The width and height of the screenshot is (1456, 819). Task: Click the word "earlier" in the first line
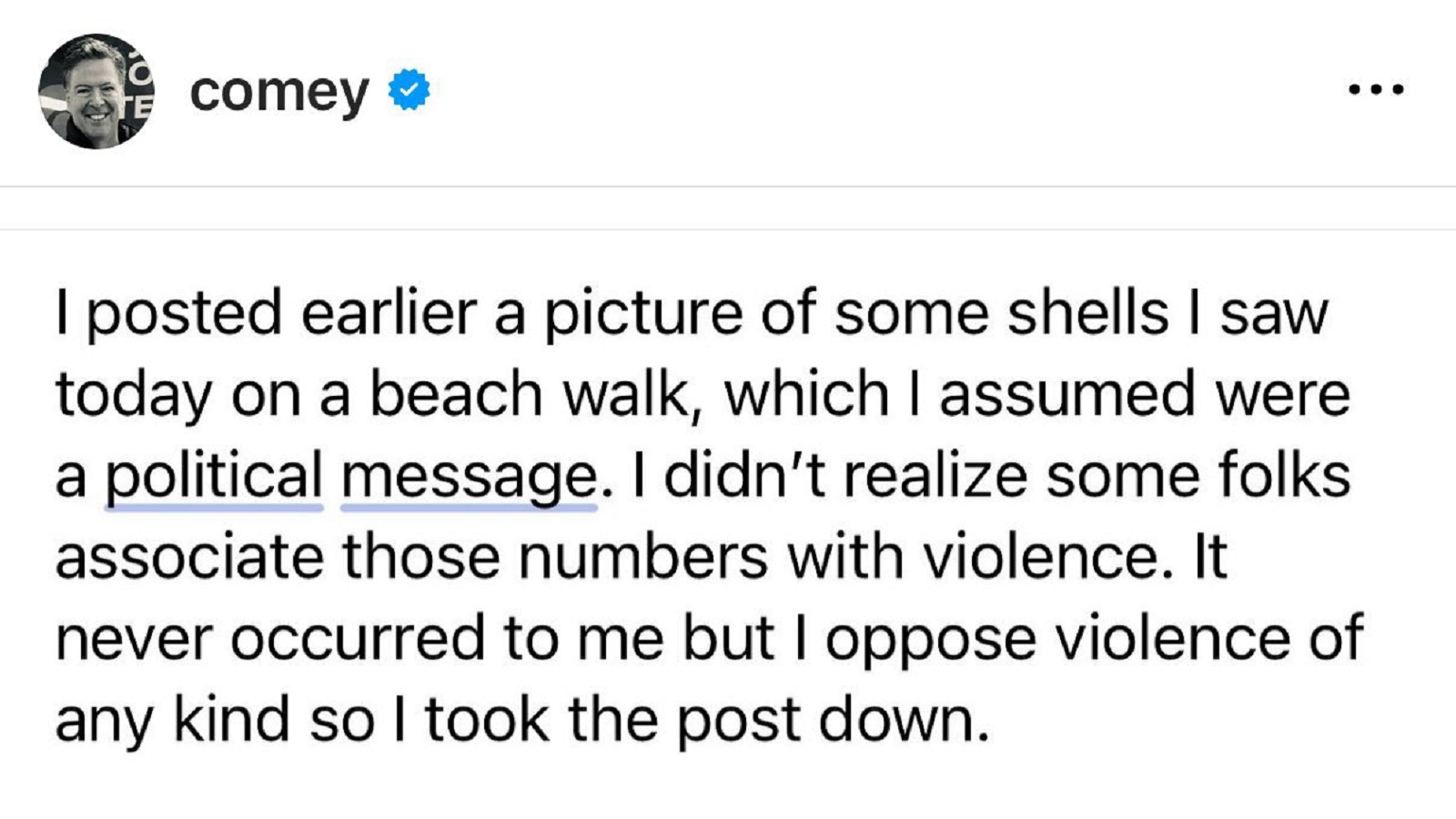[389, 314]
